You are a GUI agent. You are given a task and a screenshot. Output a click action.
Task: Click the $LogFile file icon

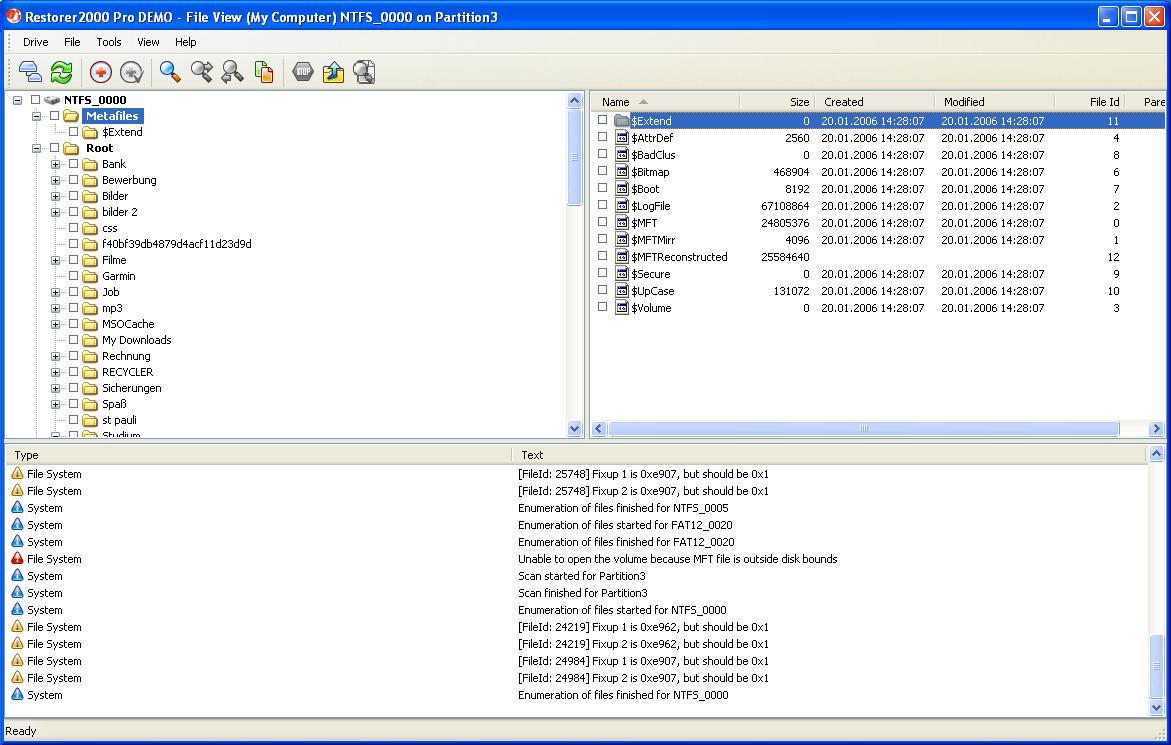pos(622,205)
